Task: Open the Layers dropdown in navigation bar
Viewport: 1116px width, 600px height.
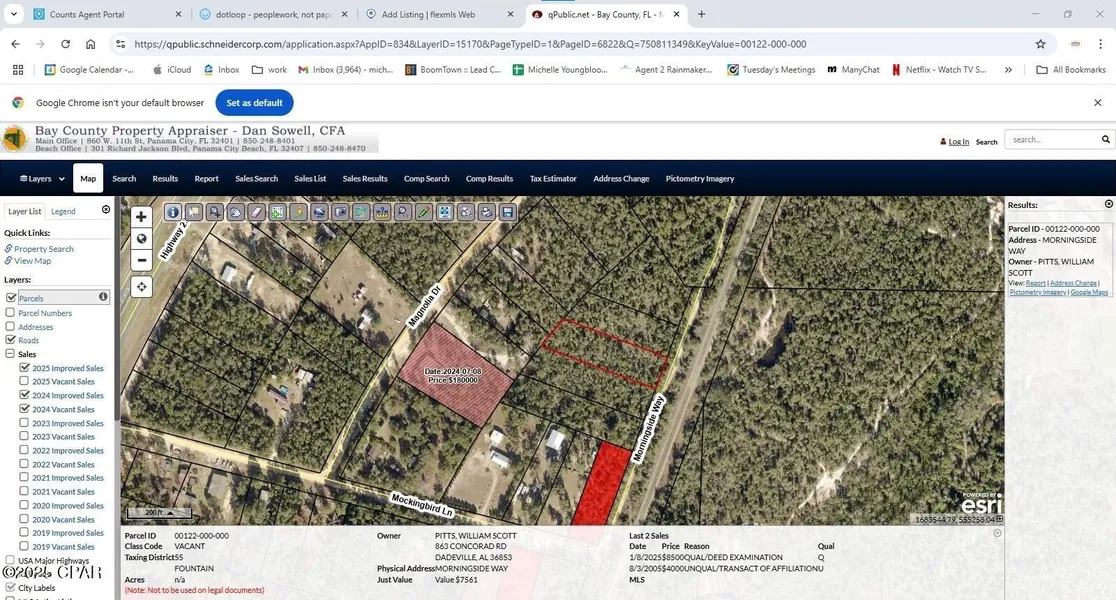Action: 42,179
